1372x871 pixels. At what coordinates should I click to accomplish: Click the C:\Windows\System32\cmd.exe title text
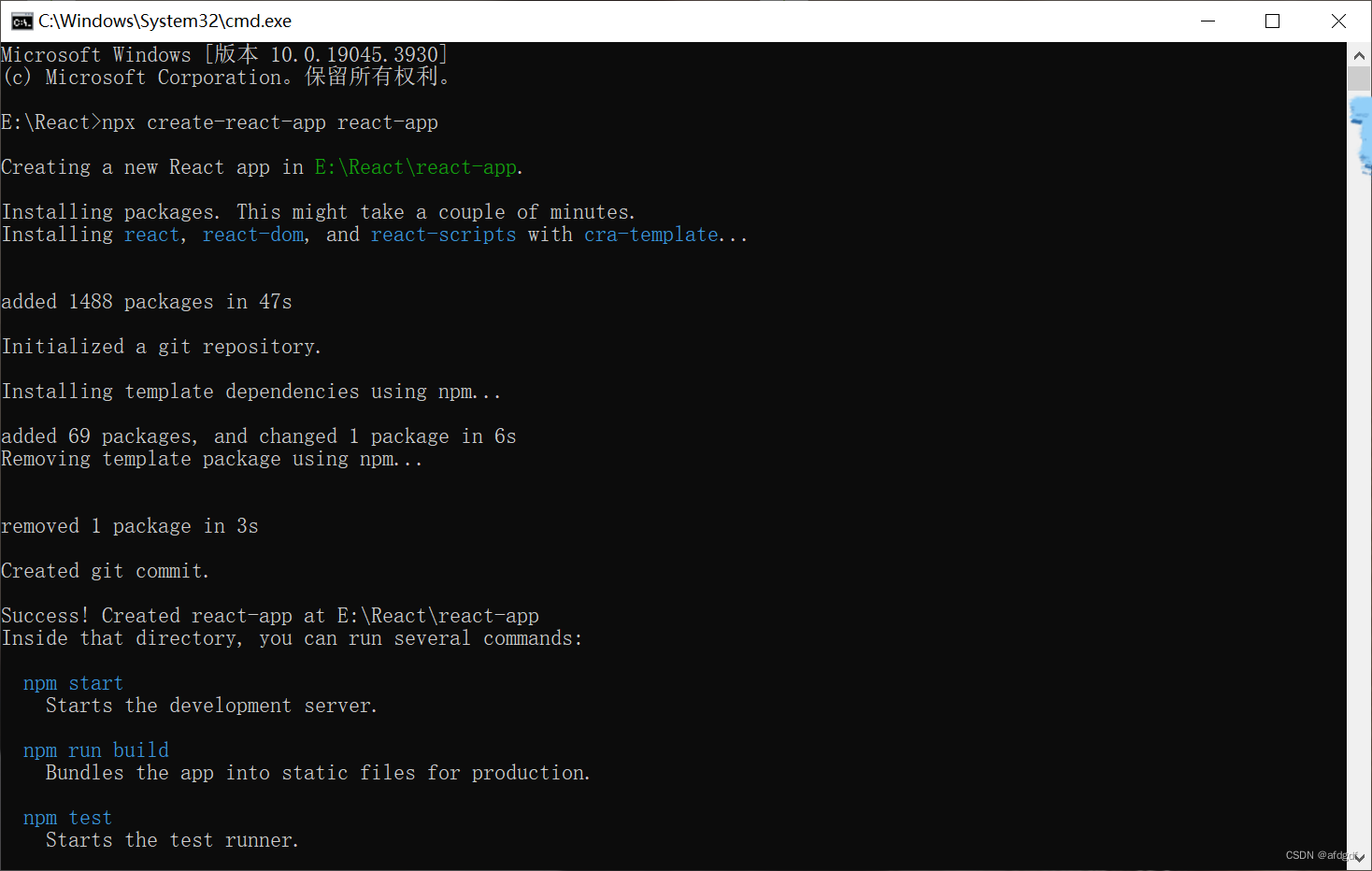(x=164, y=21)
